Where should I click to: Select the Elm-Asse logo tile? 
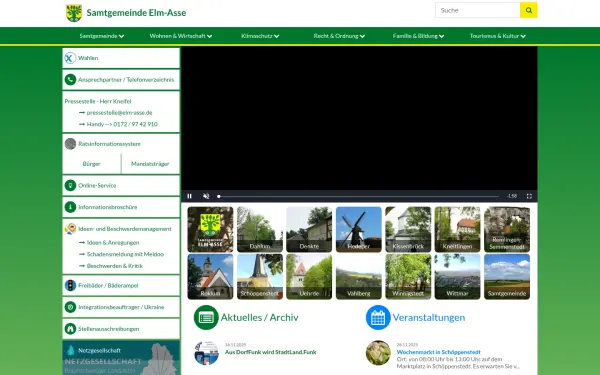[210, 229]
